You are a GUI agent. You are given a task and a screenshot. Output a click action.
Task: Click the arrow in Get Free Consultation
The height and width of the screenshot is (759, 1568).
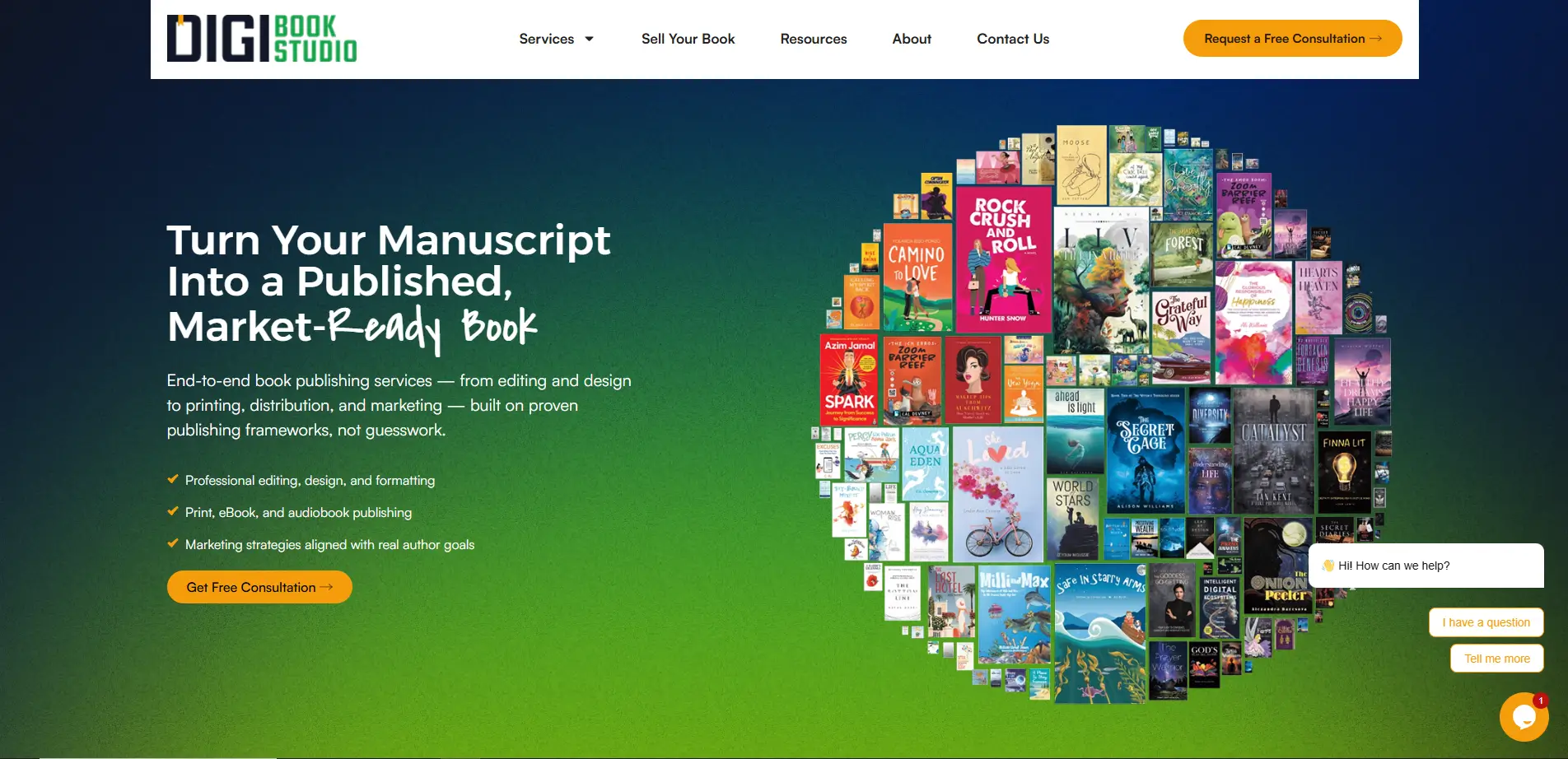326,587
